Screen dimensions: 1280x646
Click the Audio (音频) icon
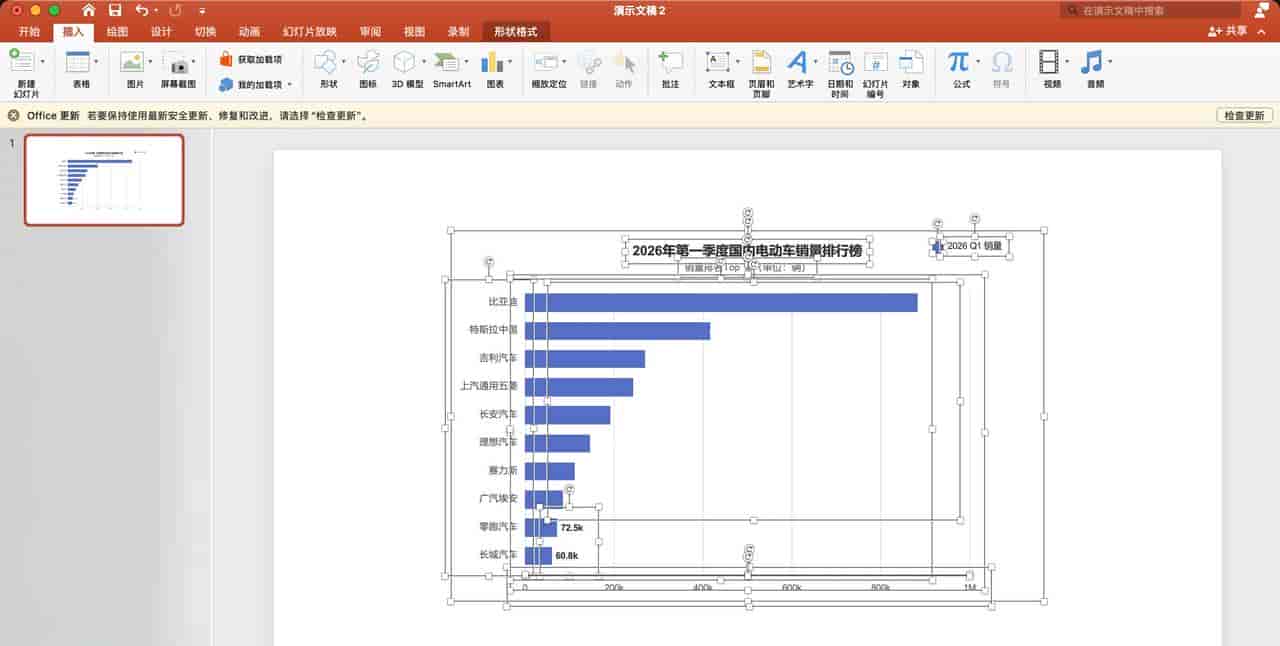[1091, 62]
